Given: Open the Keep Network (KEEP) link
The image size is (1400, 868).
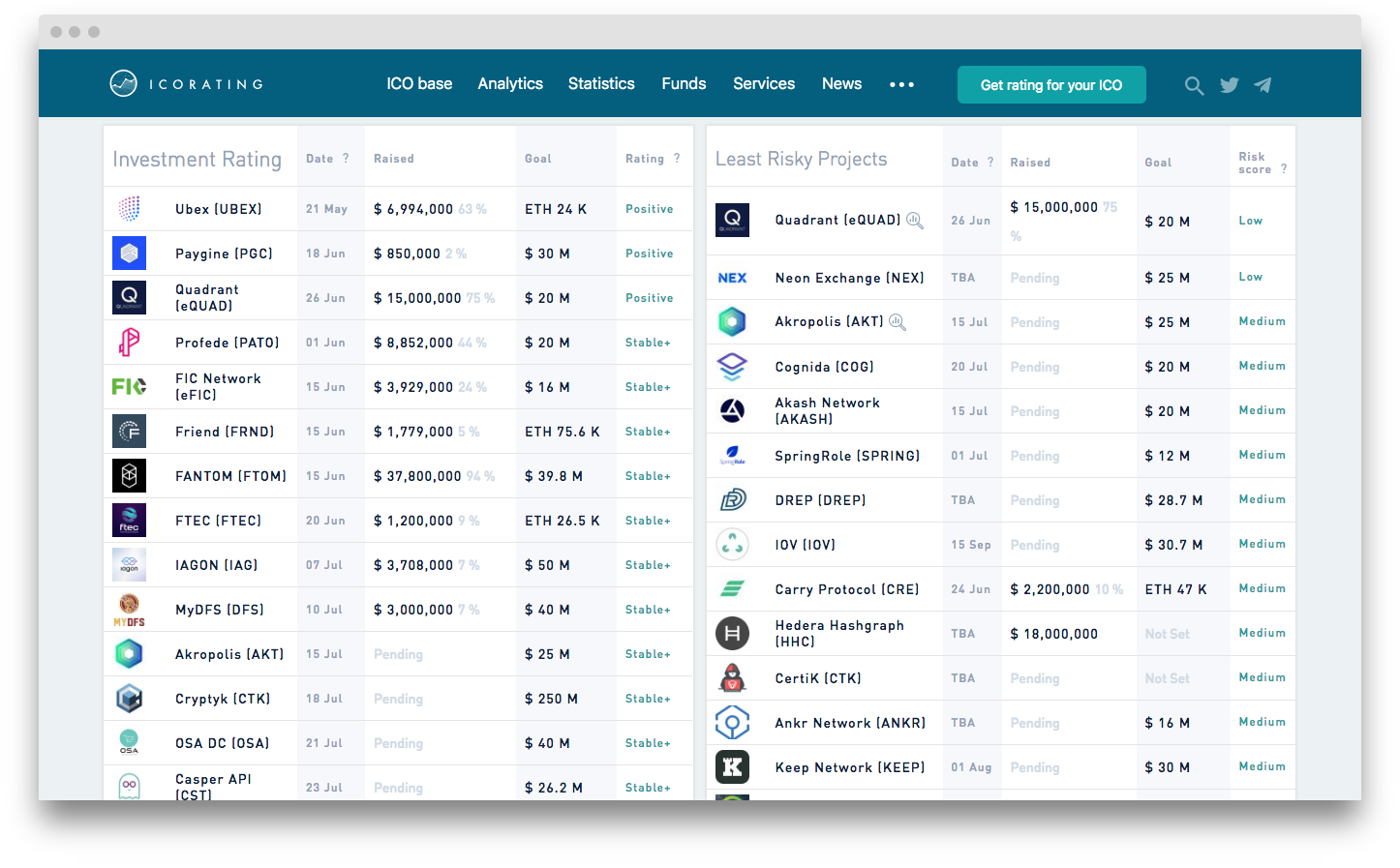Looking at the screenshot, I should [850, 767].
